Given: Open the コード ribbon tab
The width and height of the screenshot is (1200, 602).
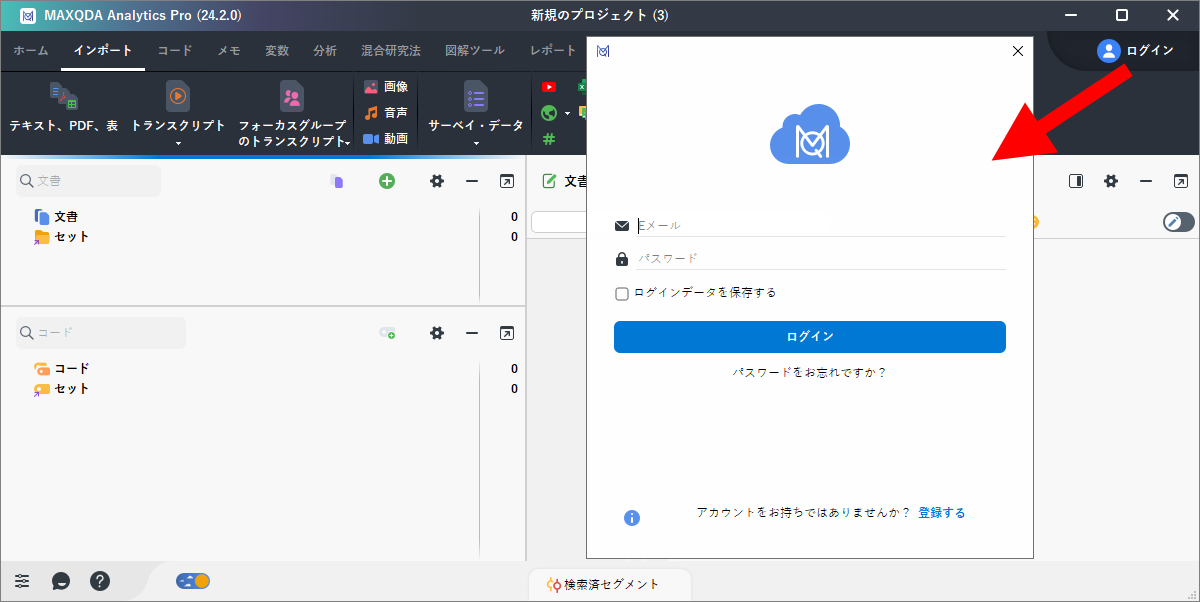Looking at the screenshot, I should click(175, 51).
